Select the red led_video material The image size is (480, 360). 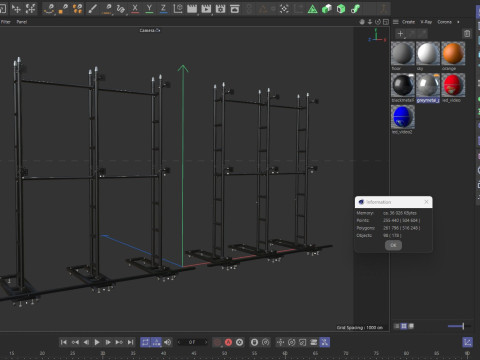(453, 85)
